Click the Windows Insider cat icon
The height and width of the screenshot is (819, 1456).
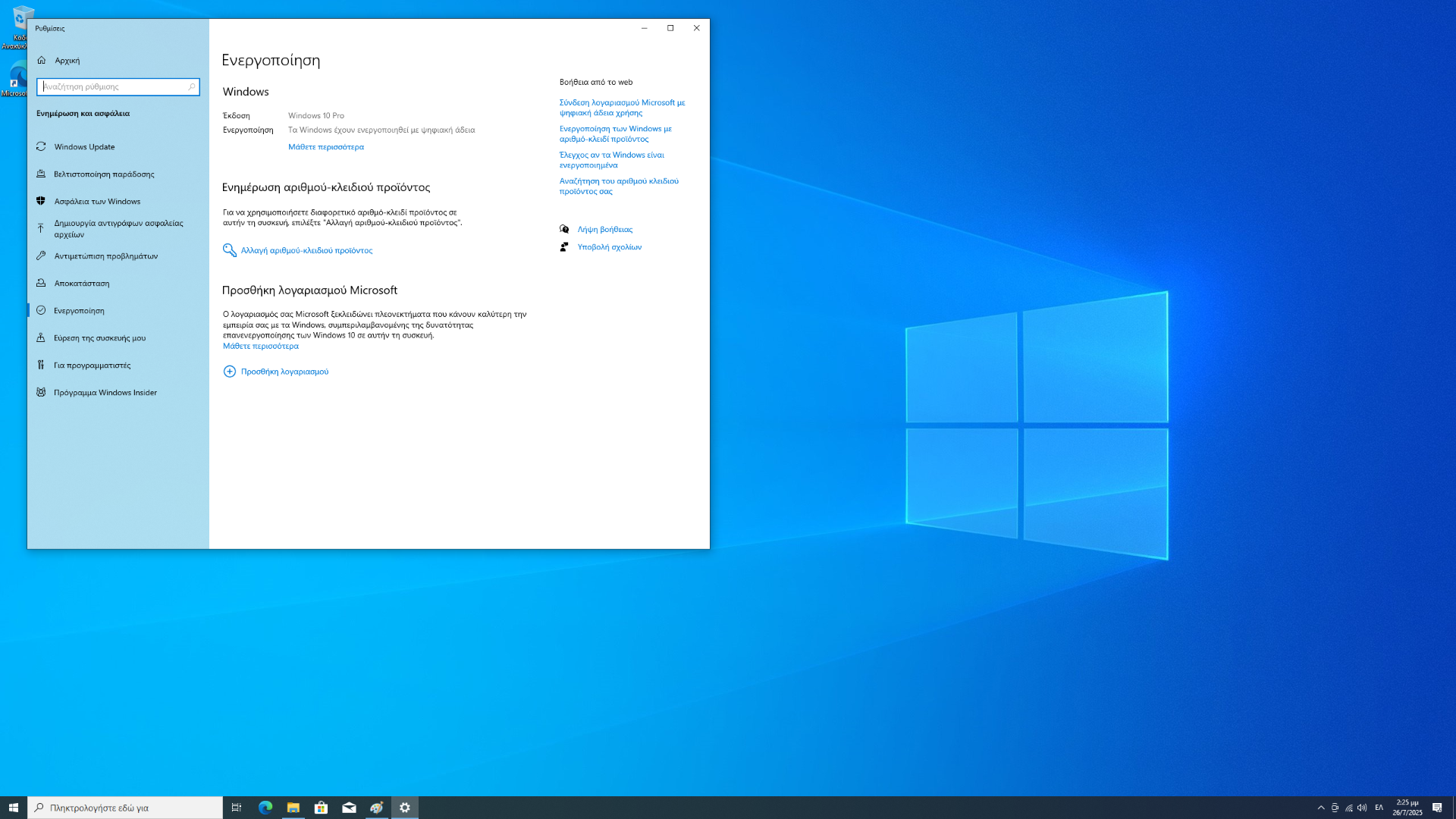coord(41,393)
